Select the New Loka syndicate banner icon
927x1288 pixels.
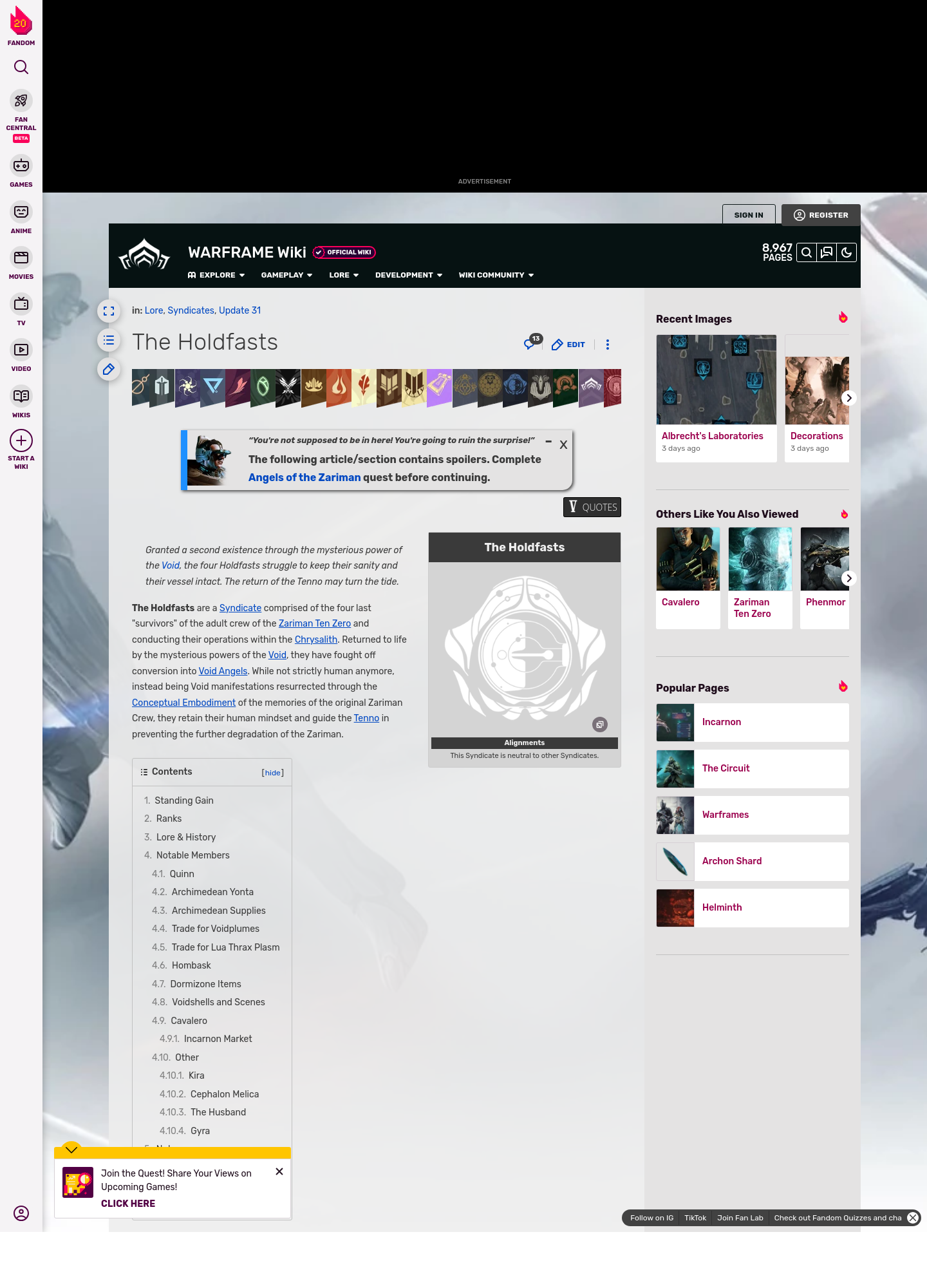[263, 388]
